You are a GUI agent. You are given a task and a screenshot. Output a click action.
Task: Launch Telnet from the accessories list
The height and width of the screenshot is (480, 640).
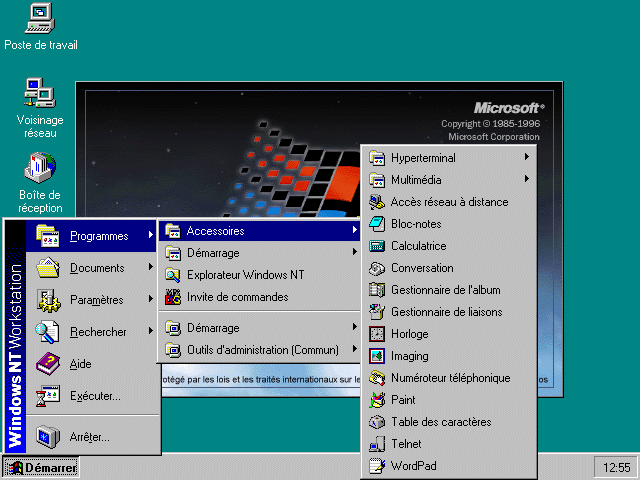click(405, 444)
